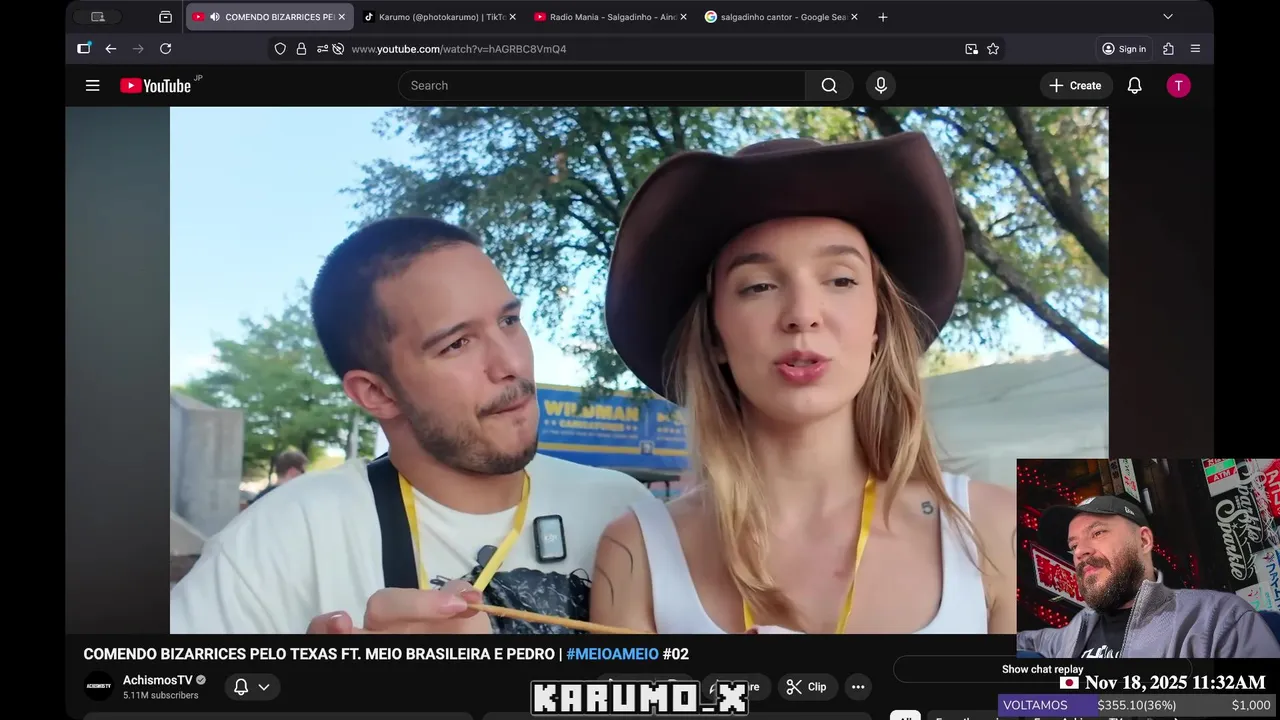The height and width of the screenshot is (720, 1280).
Task: Open the #MEIOAMEIO hashtag link
Action: (x=613, y=654)
